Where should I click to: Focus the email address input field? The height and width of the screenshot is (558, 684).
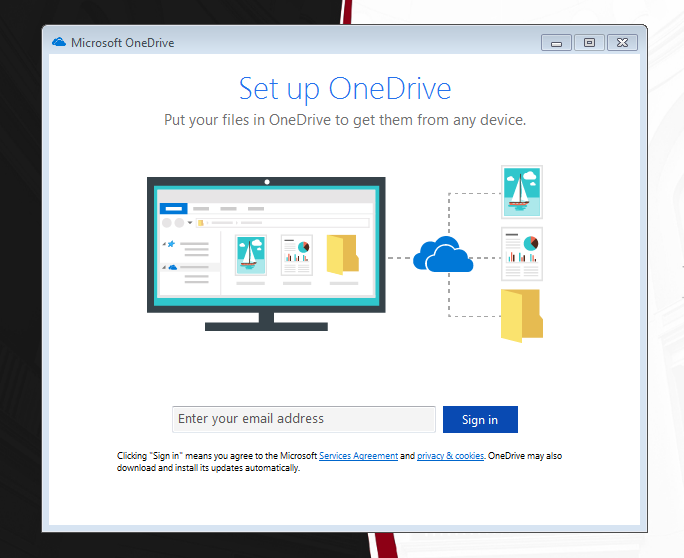[x=304, y=419]
